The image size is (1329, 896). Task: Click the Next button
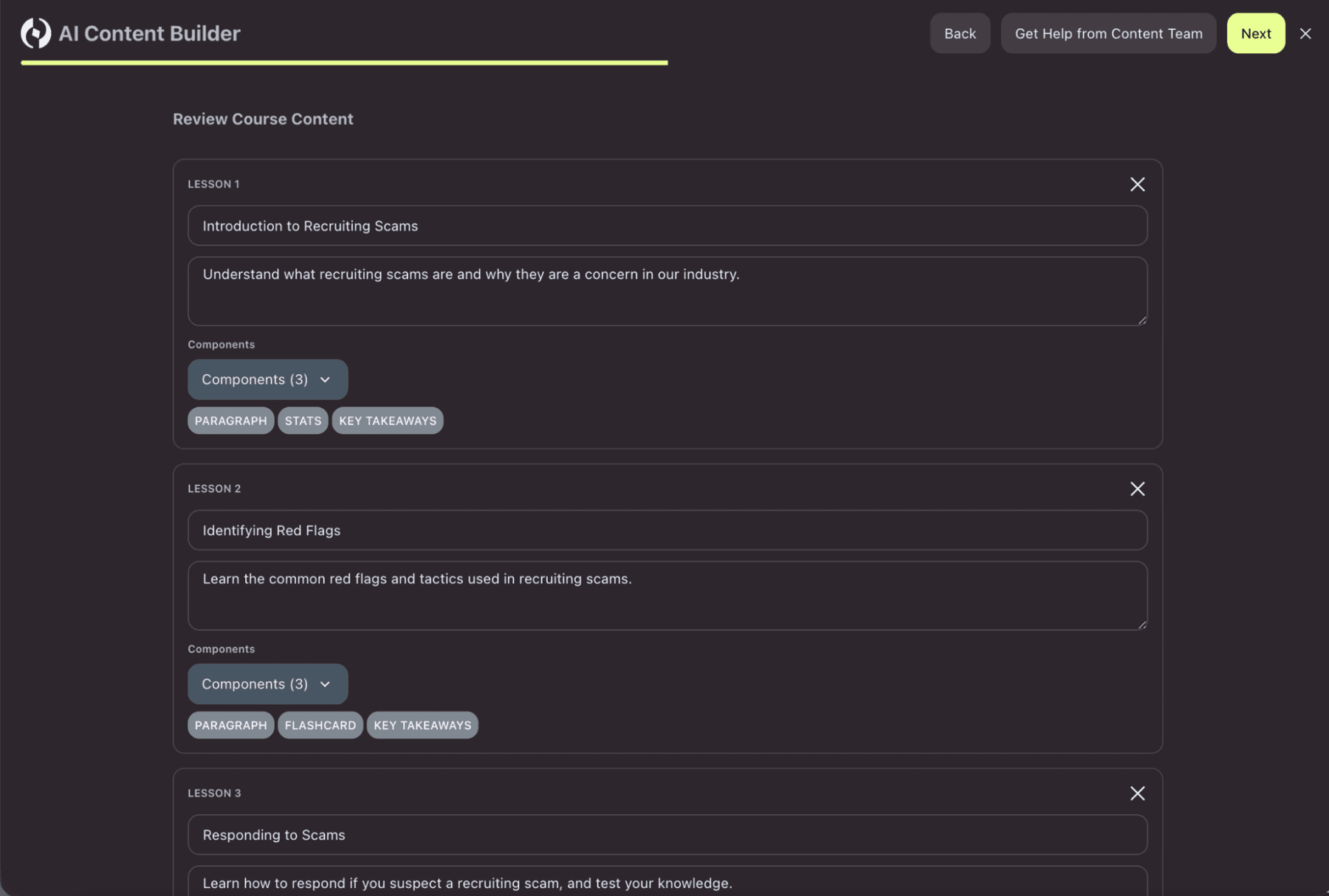(x=1255, y=33)
